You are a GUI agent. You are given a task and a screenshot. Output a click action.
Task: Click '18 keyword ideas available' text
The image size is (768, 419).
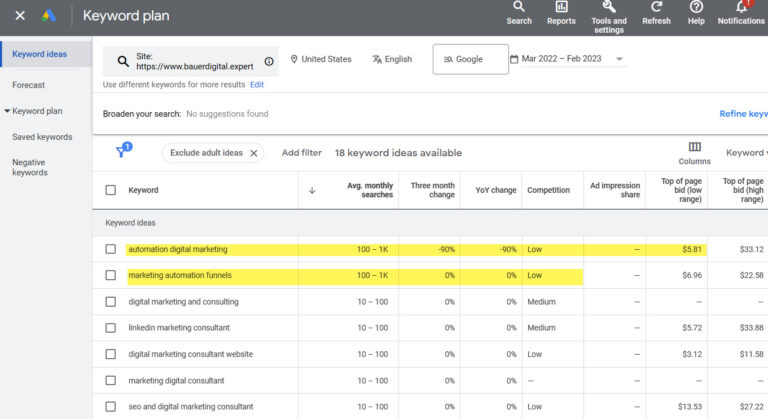click(x=398, y=153)
